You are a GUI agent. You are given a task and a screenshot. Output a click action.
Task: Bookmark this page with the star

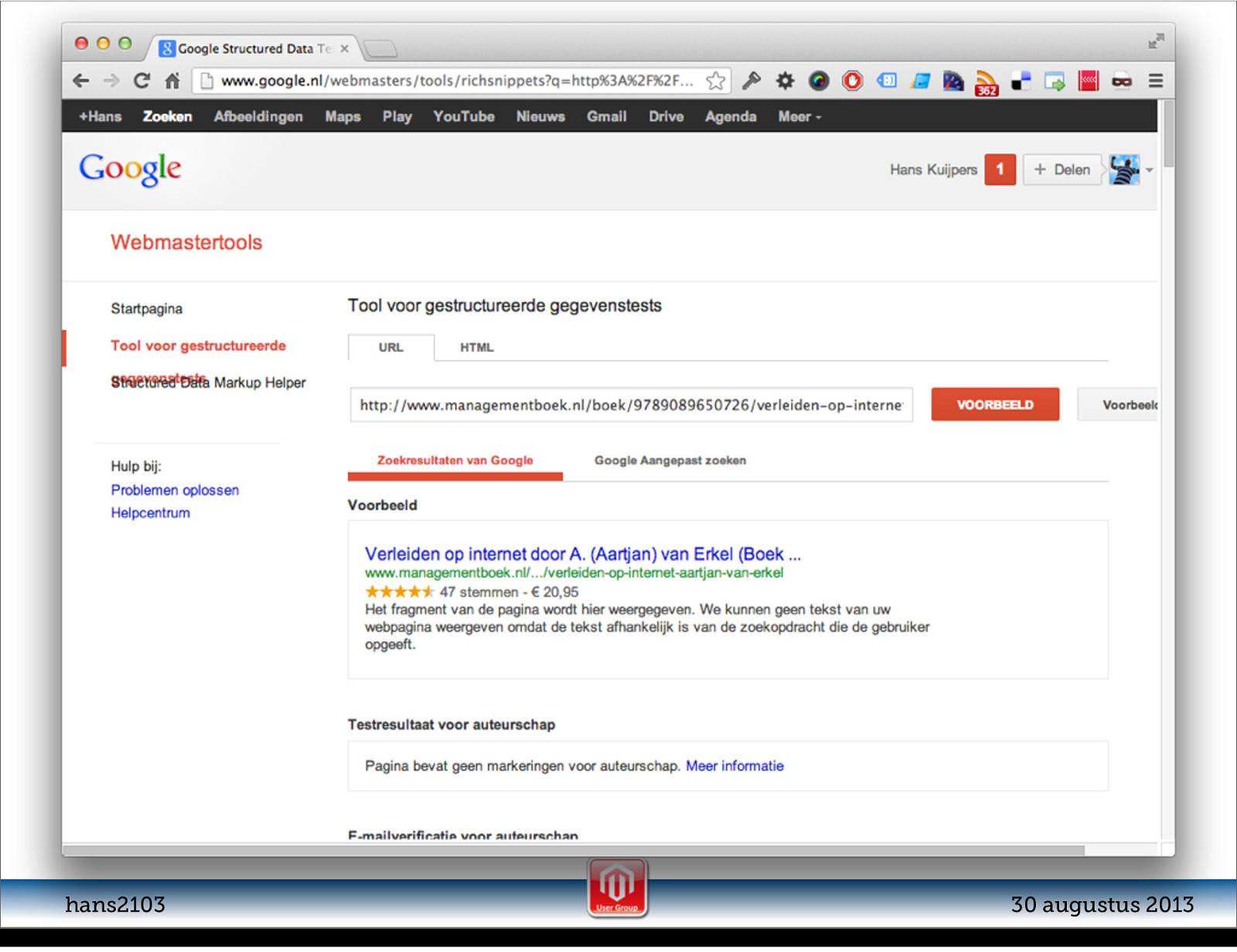tap(716, 80)
